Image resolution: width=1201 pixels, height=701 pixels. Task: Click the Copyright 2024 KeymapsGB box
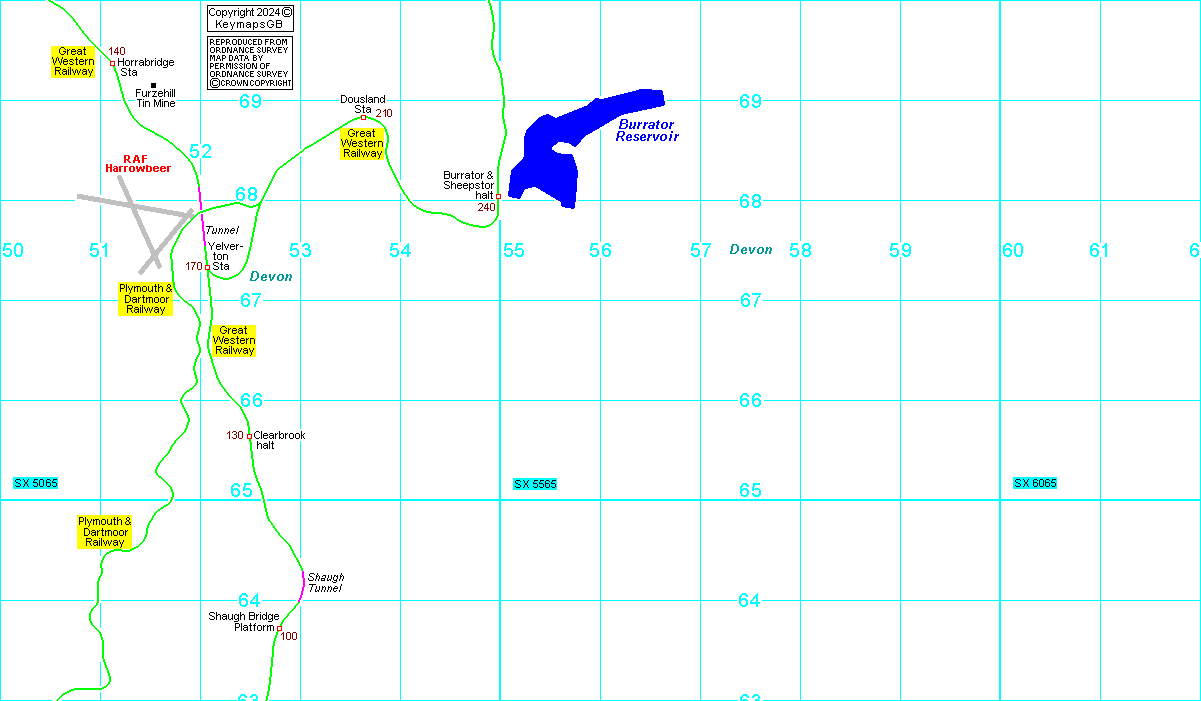(251, 18)
